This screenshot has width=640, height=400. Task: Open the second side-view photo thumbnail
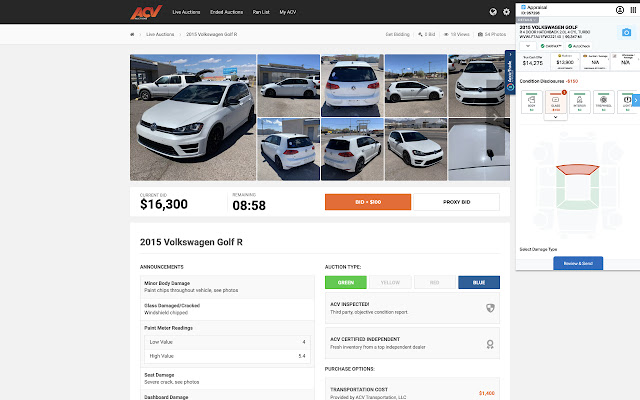coord(416,86)
